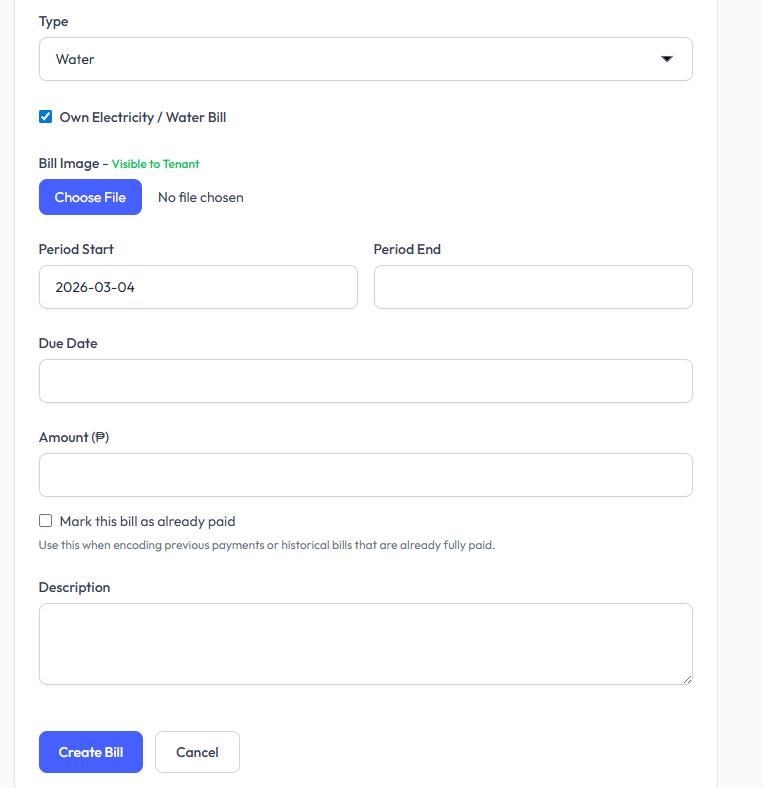
Task: Click the 'Mark this bill as already paid' label text
Action: (x=147, y=521)
